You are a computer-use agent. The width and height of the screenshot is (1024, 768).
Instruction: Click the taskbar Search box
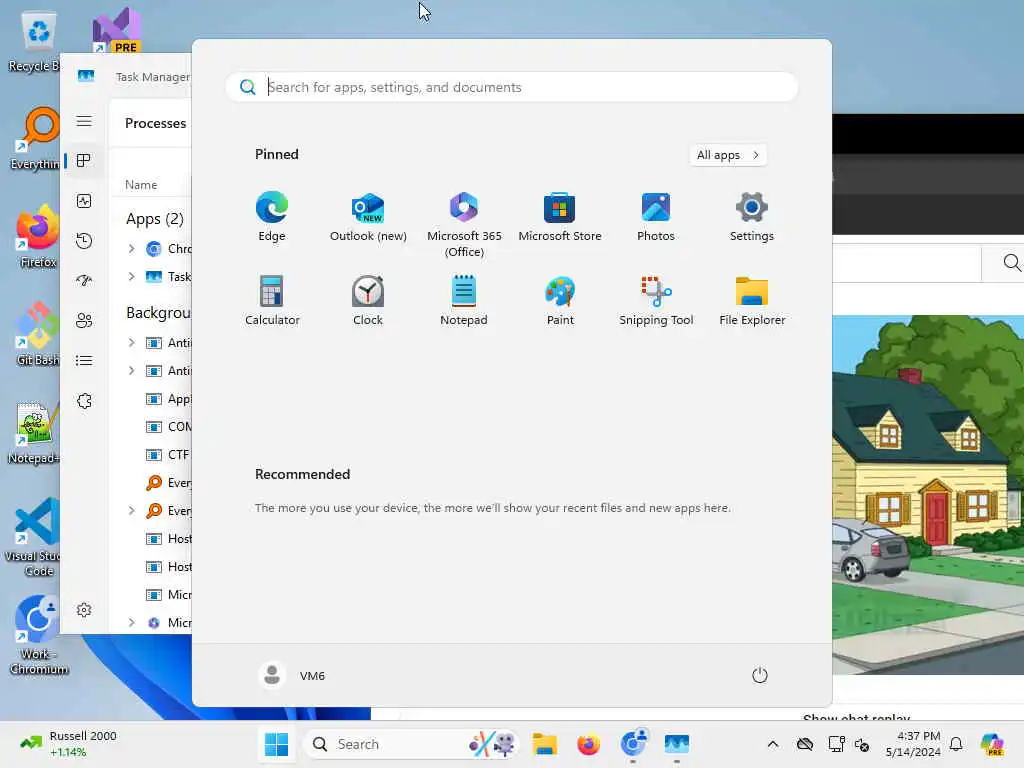[411, 744]
